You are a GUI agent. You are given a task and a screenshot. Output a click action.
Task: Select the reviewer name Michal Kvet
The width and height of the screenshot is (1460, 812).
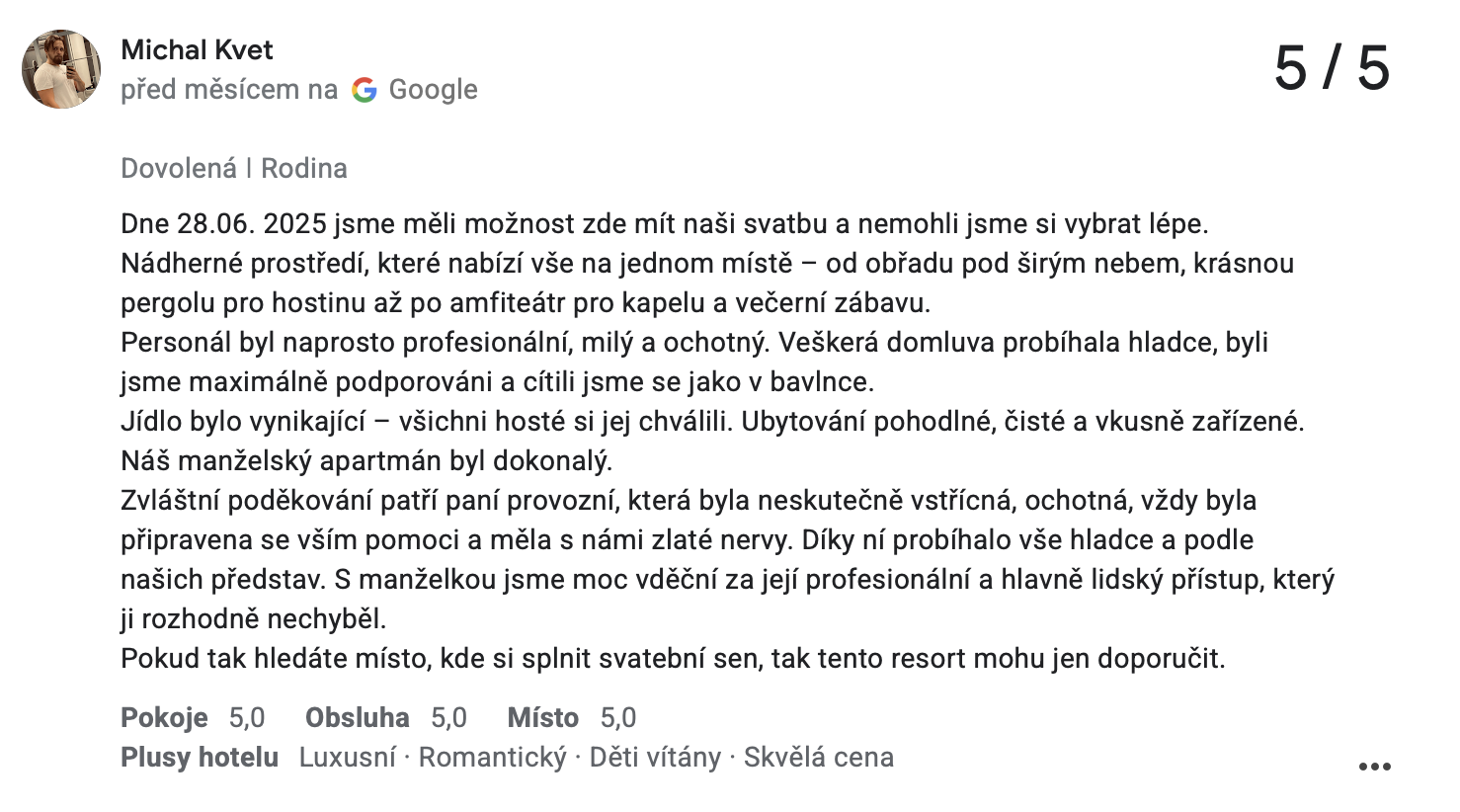point(197,50)
